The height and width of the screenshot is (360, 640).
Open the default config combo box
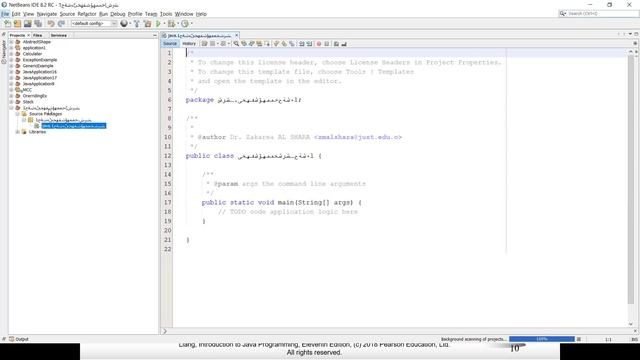94,24
